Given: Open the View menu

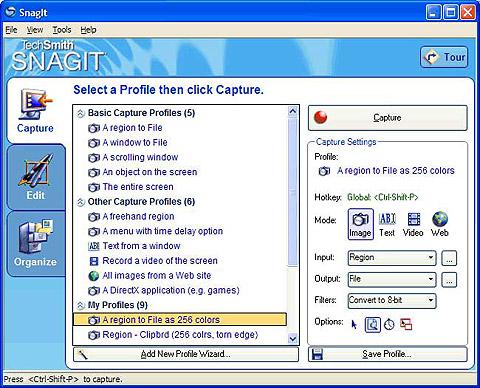Looking at the screenshot, I should (x=35, y=30).
